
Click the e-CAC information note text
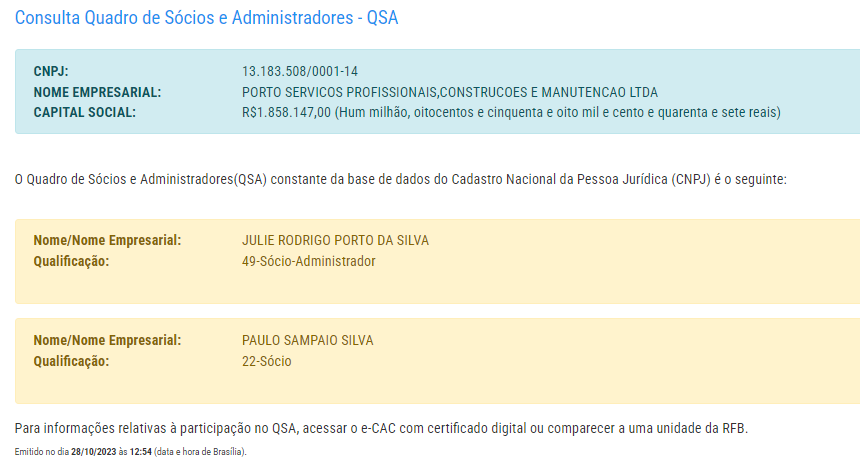click(381, 428)
